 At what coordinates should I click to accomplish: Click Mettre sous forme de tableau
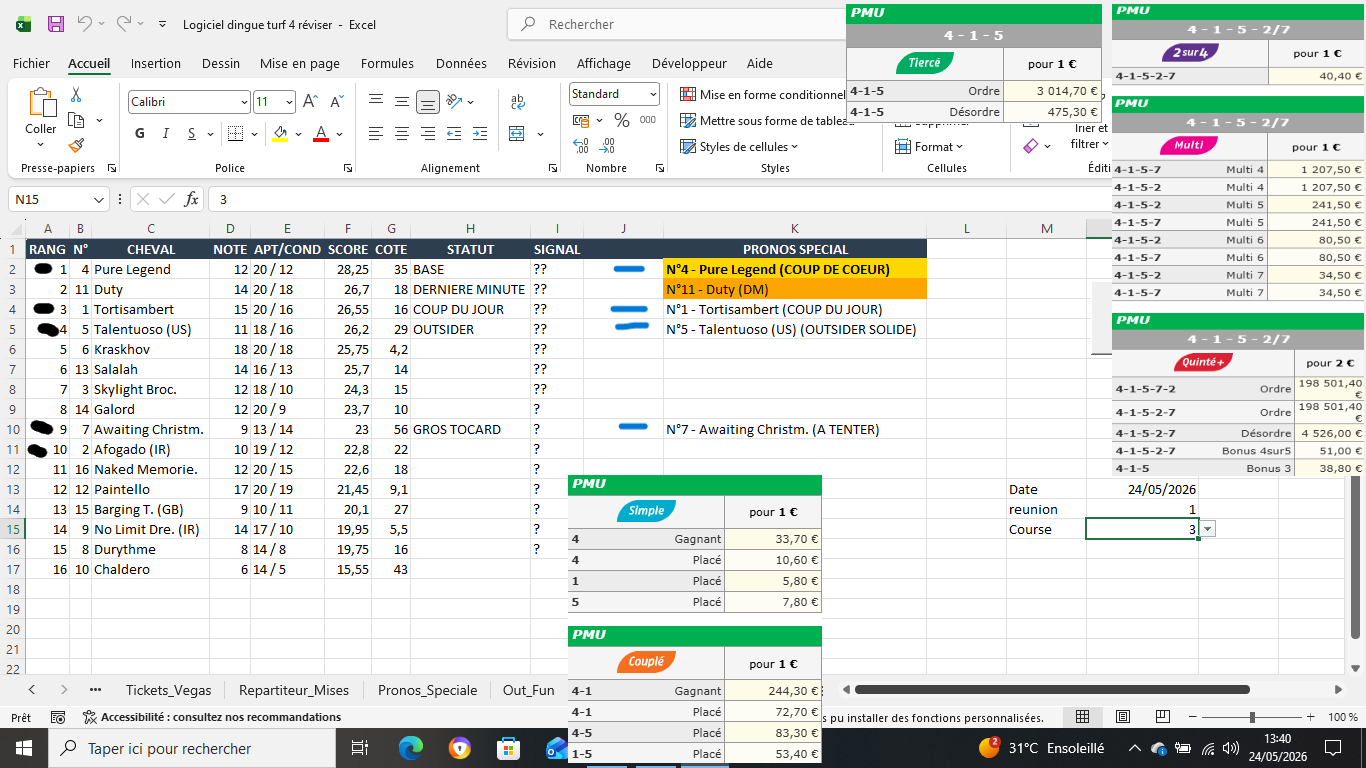(x=768, y=121)
